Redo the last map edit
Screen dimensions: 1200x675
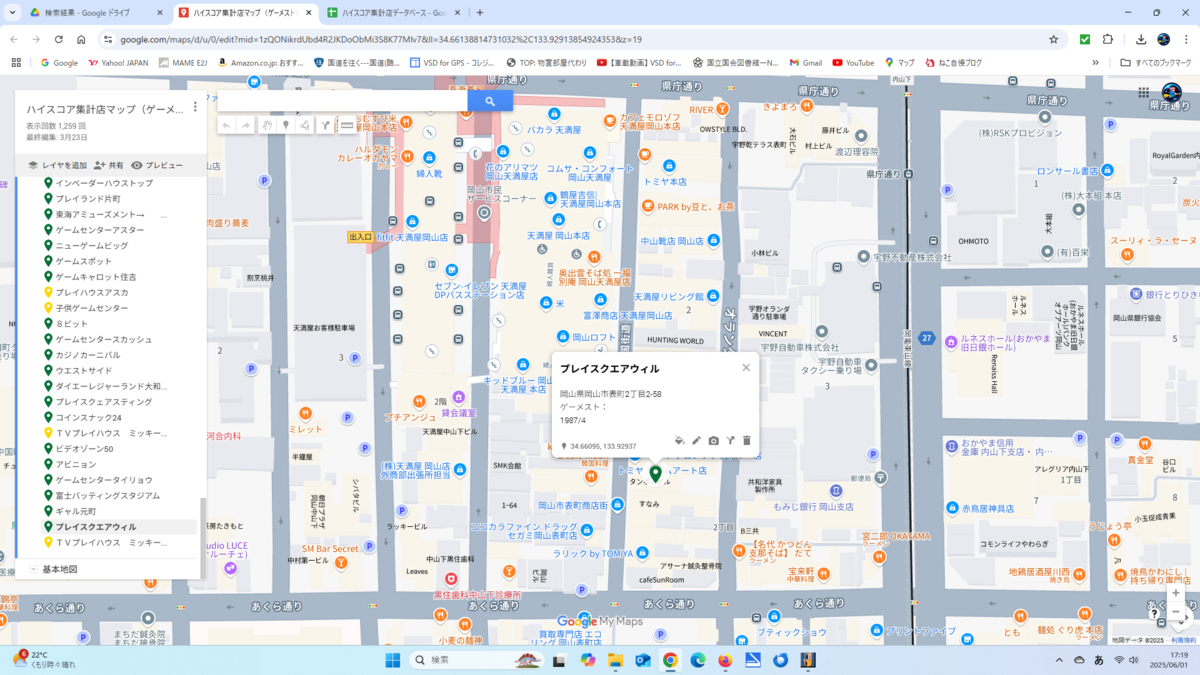(246, 126)
